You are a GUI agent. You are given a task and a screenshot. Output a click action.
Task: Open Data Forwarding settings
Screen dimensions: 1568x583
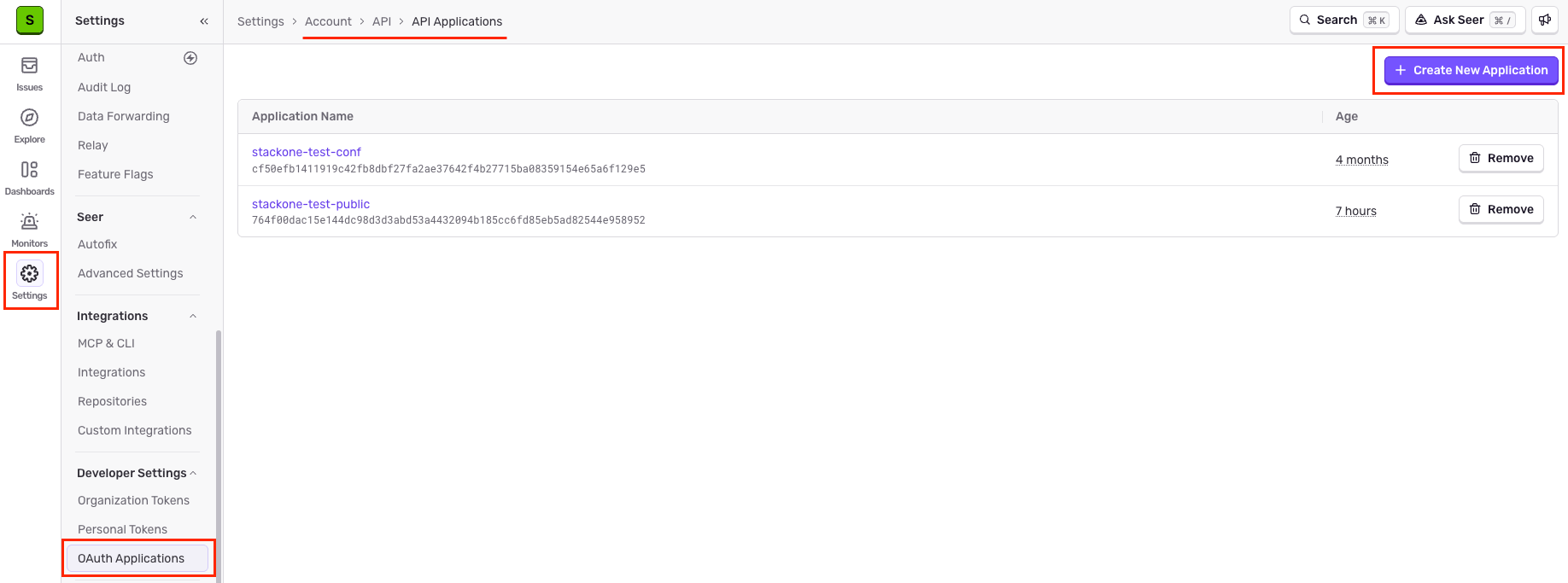coord(124,116)
